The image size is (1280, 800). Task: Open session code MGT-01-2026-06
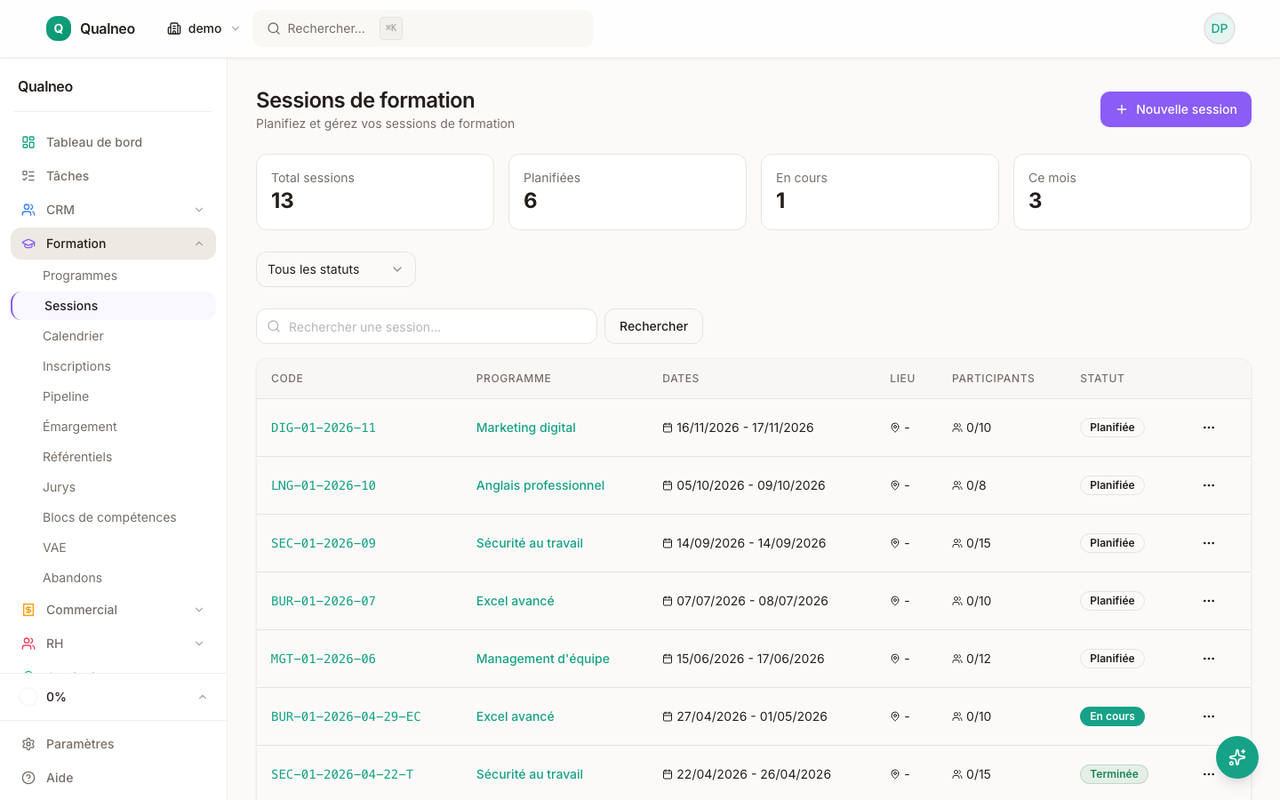coord(323,659)
